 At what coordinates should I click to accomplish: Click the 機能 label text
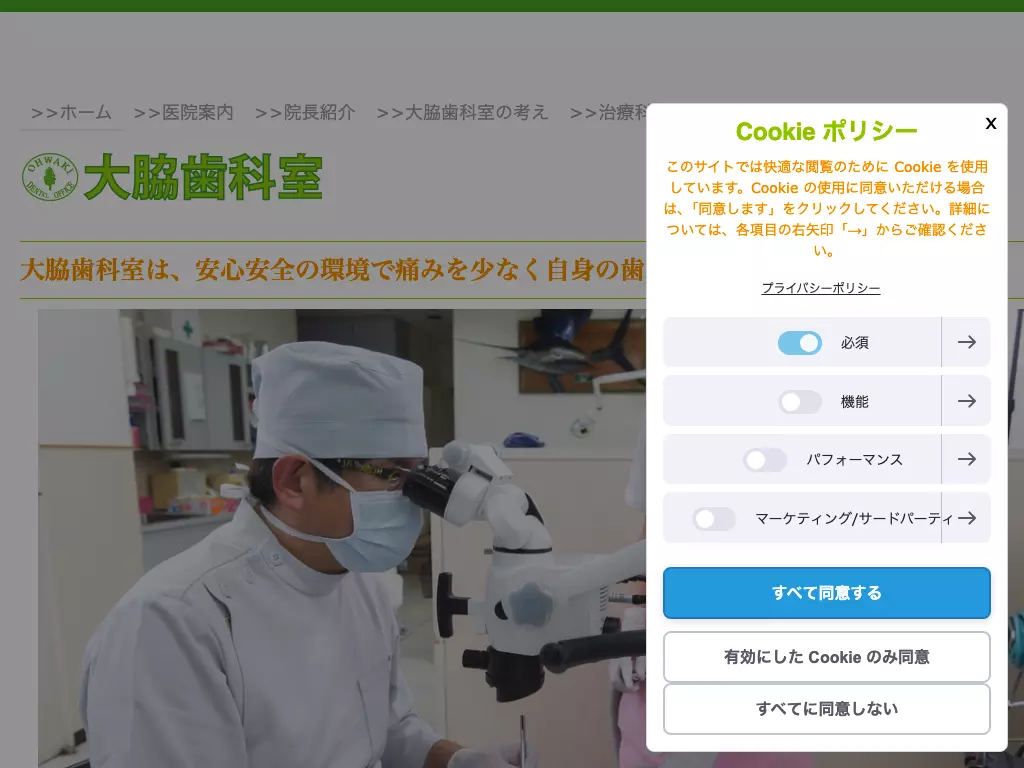tap(854, 402)
